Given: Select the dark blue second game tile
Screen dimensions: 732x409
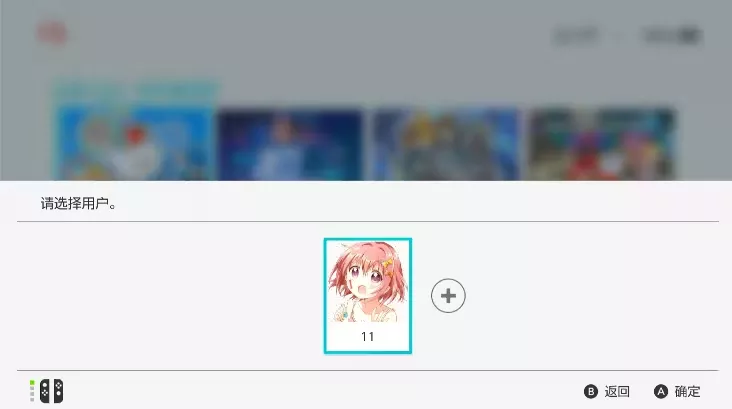Looking at the screenshot, I should pyautogui.click(x=290, y=145).
